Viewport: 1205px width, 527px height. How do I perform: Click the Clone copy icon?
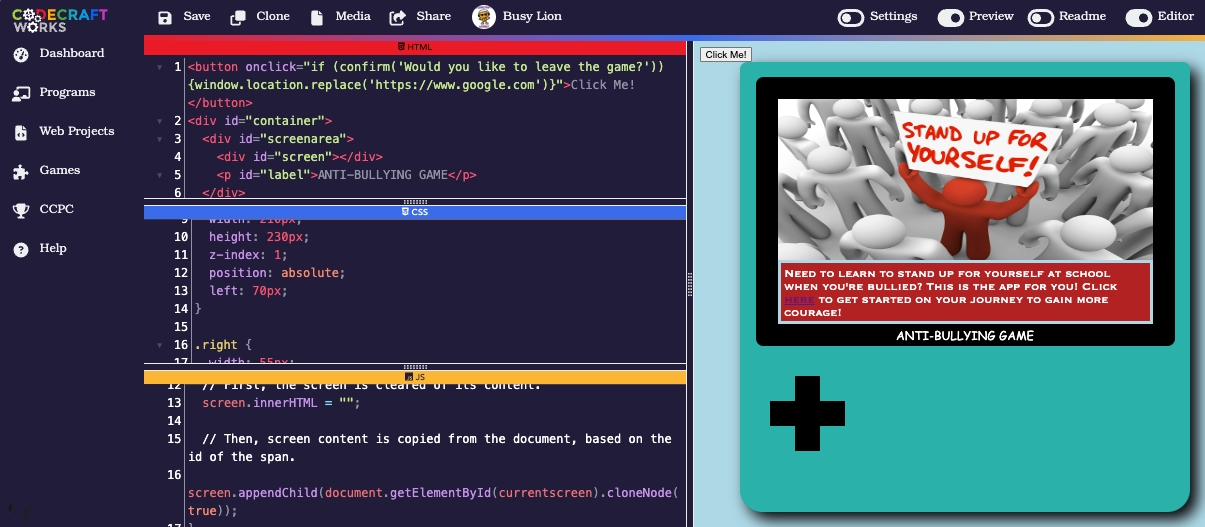(238, 17)
